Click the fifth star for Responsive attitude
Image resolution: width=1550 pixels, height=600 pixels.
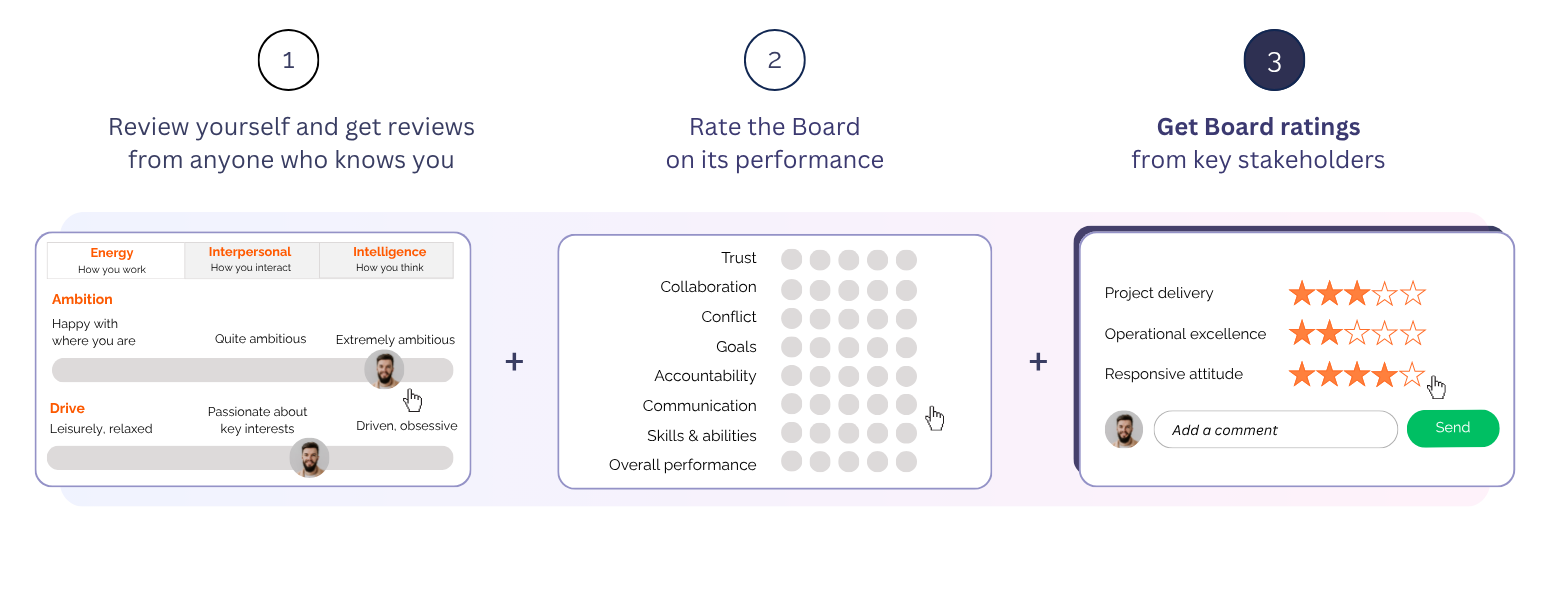pyautogui.click(x=1412, y=375)
